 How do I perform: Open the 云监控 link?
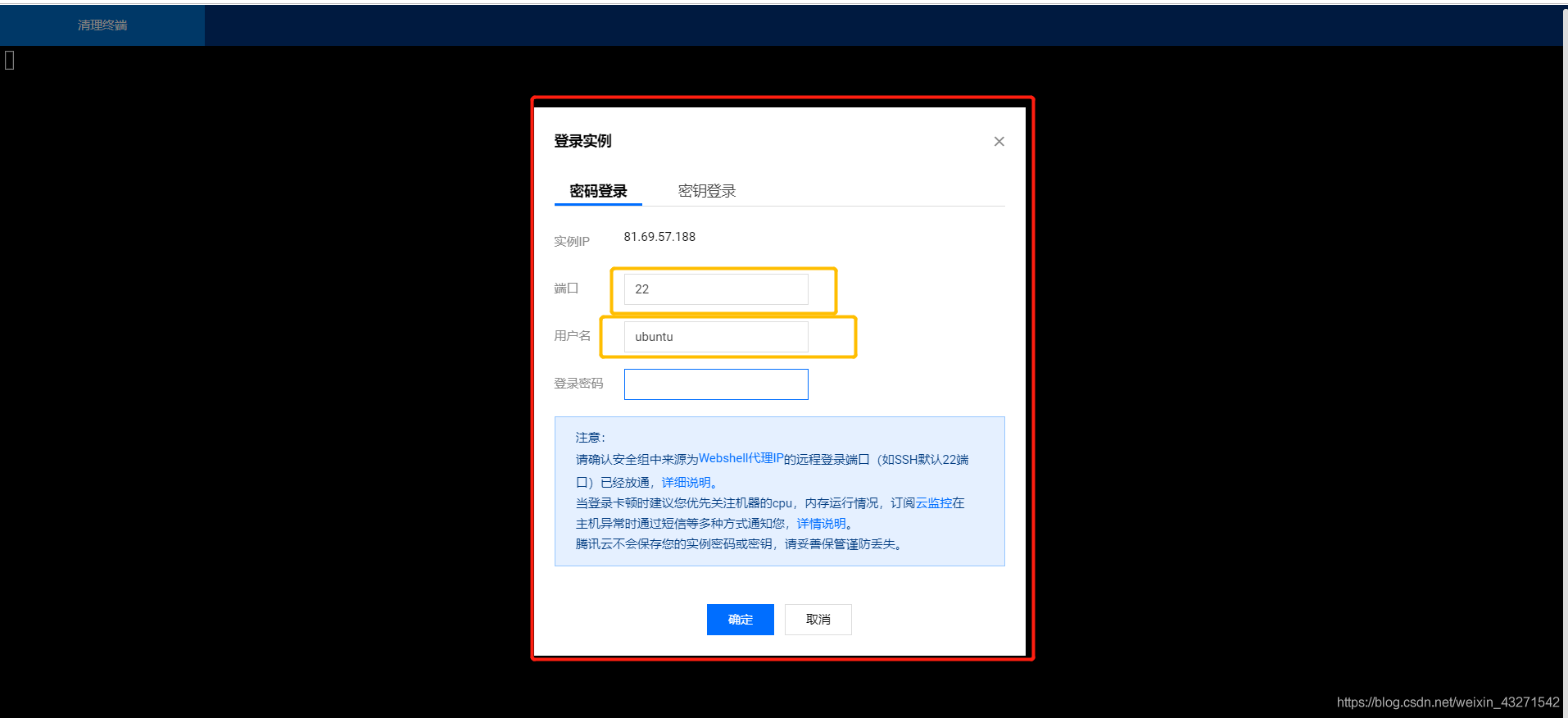click(934, 503)
